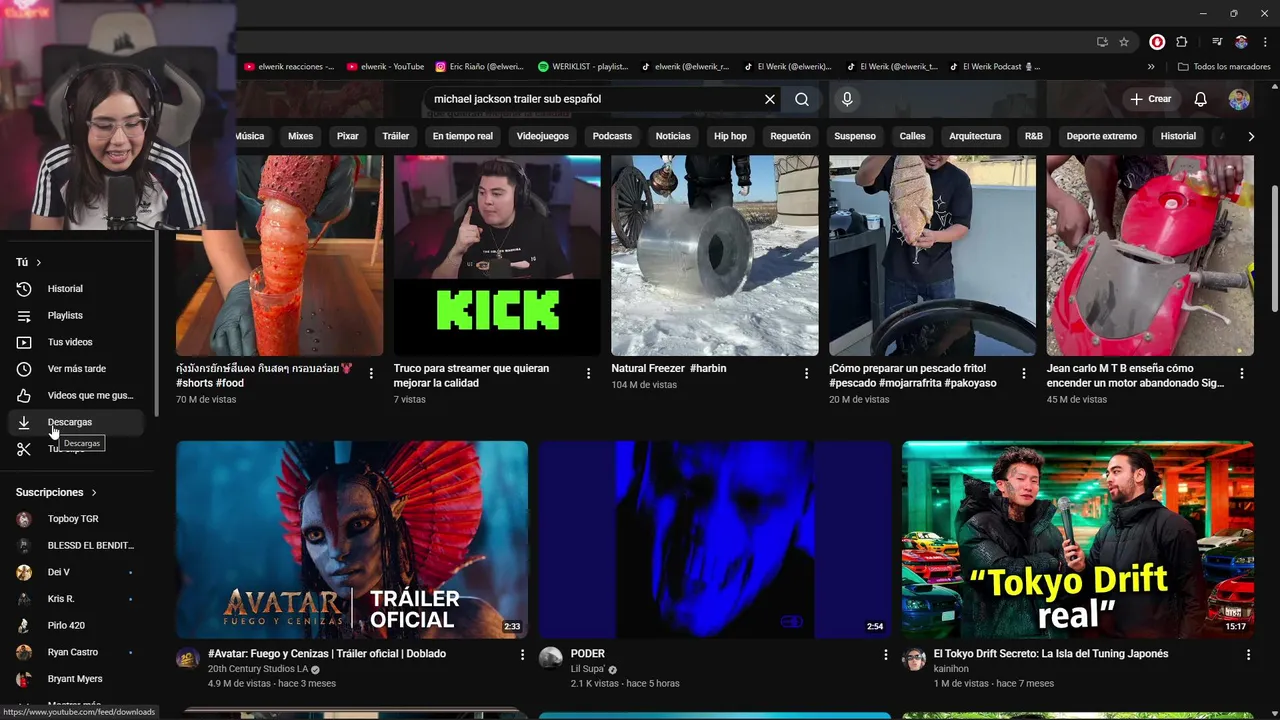Open options menu for Natural Freezer short

click(x=806, y=373)
